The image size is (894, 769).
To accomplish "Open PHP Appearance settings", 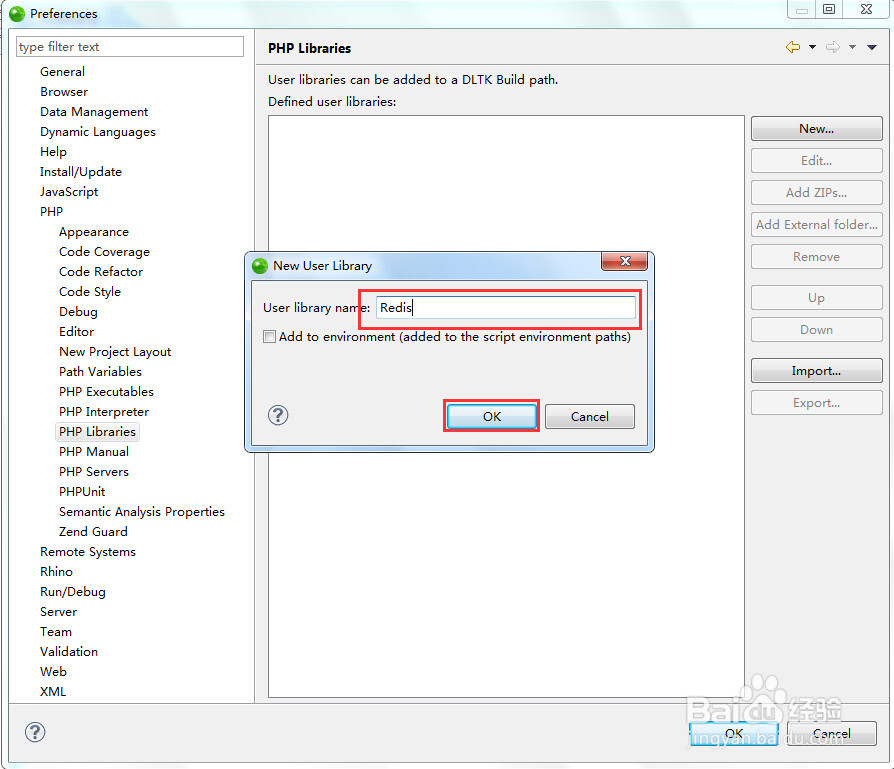I will click(94, 232).
